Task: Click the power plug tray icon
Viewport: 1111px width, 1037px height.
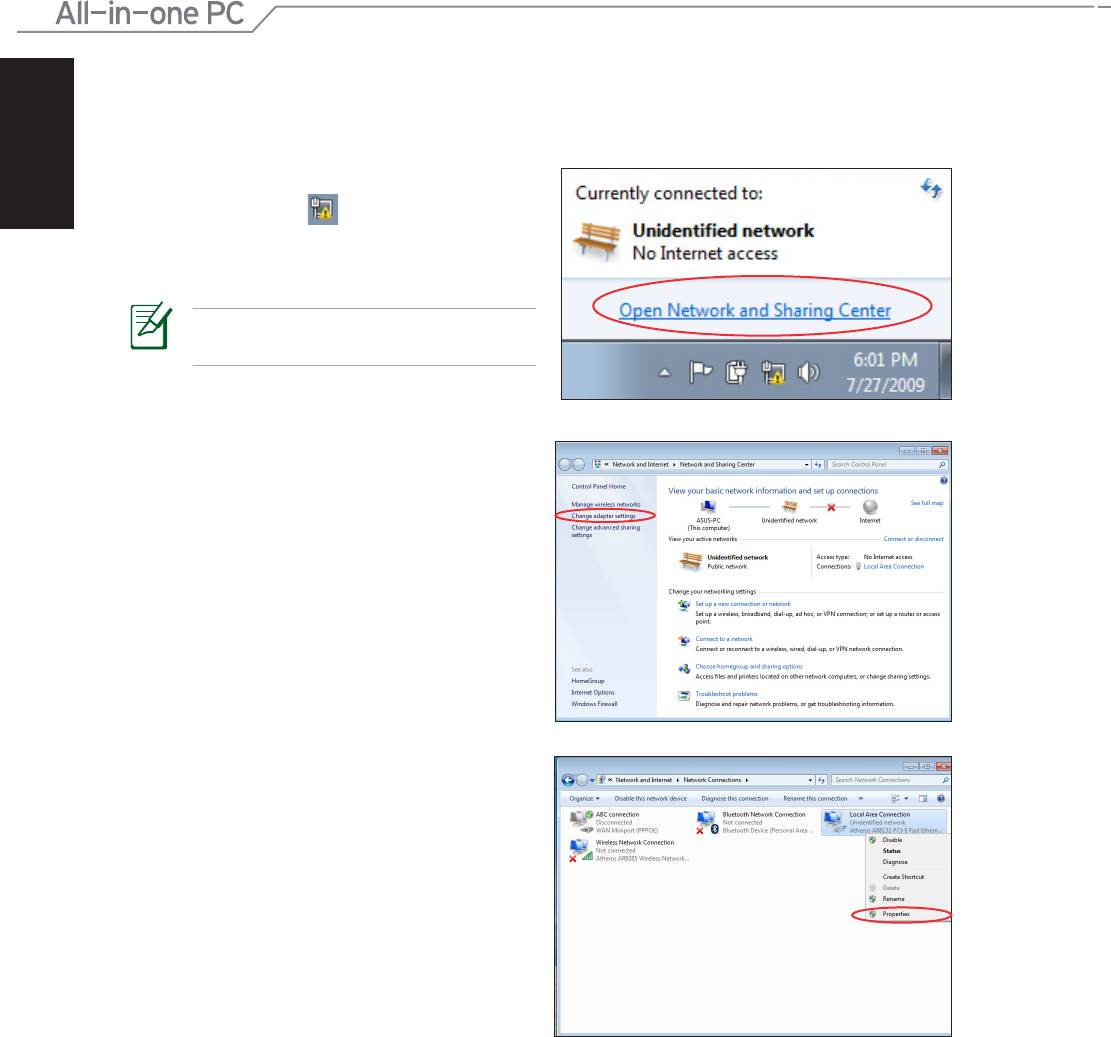Action: 737,372
